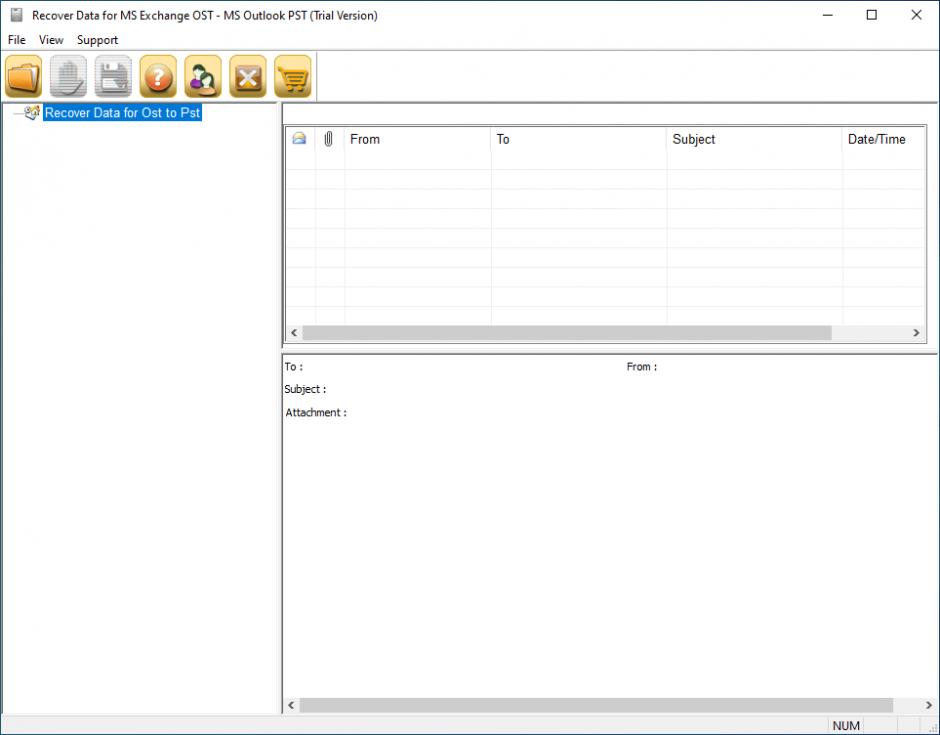Select 'Recover Data for Ost to Pst' tree node
Screen dimensions: 940x735
pos(122,113)
